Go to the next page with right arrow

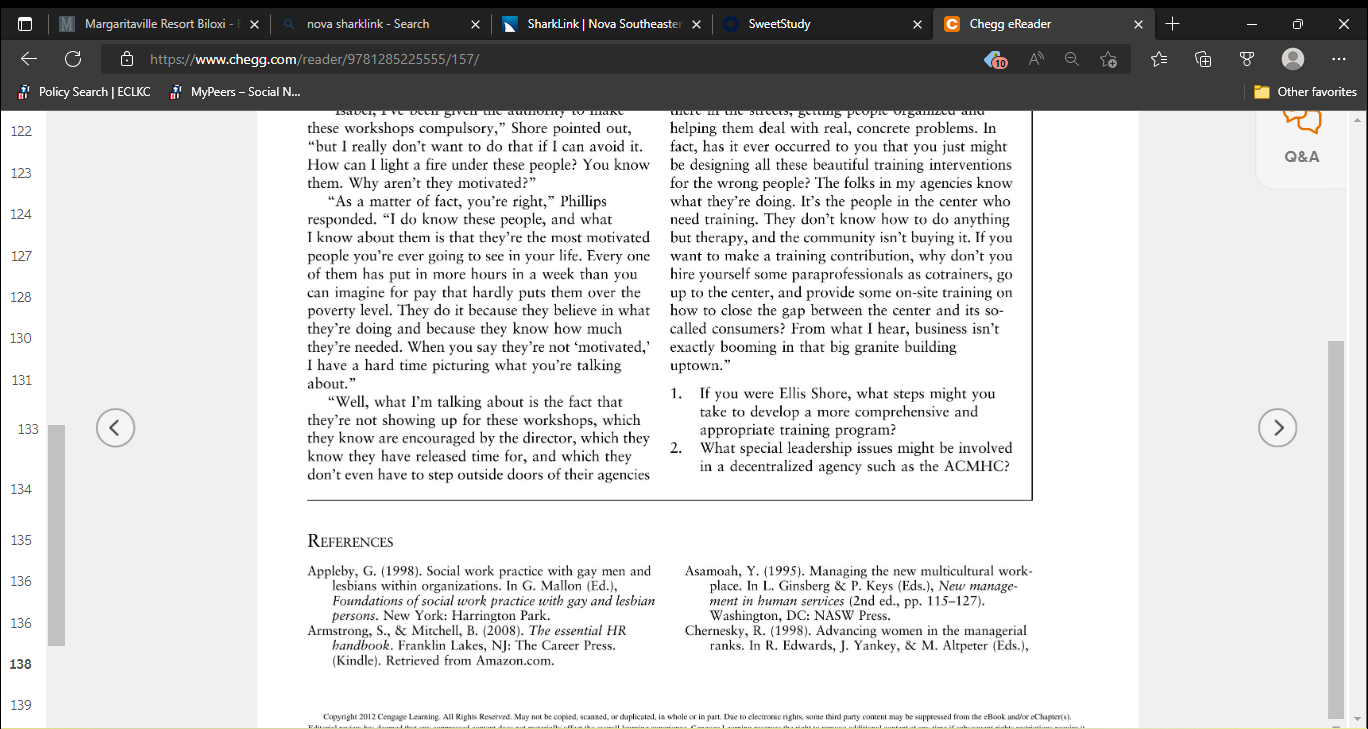[1277, 428]
